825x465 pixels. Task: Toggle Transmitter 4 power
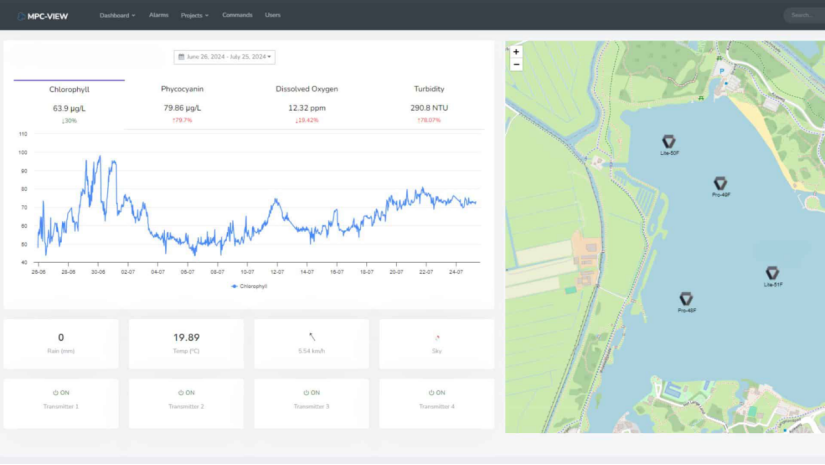[x=436, y=393]
